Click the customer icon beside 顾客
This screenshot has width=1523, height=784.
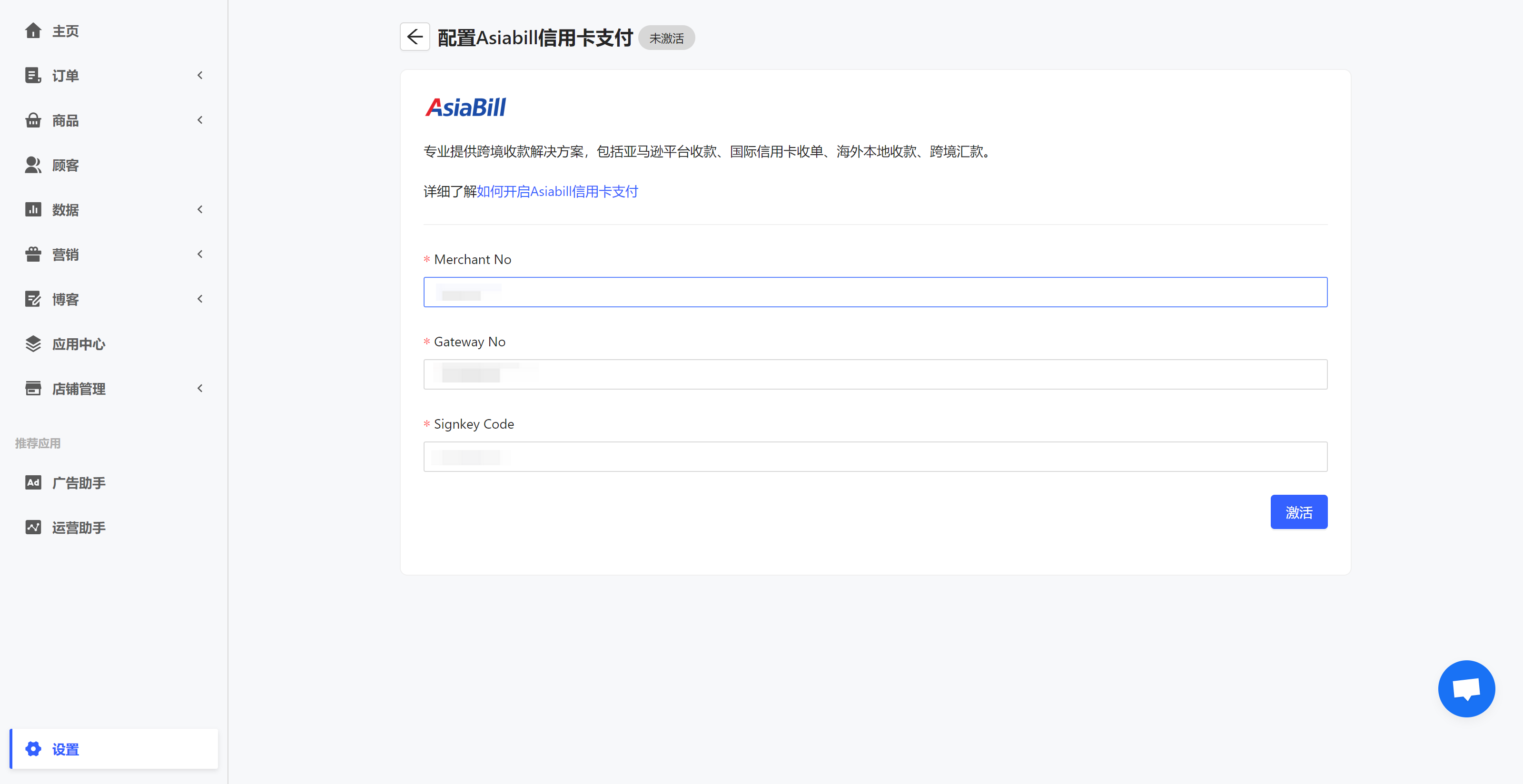tap(33, 165)
